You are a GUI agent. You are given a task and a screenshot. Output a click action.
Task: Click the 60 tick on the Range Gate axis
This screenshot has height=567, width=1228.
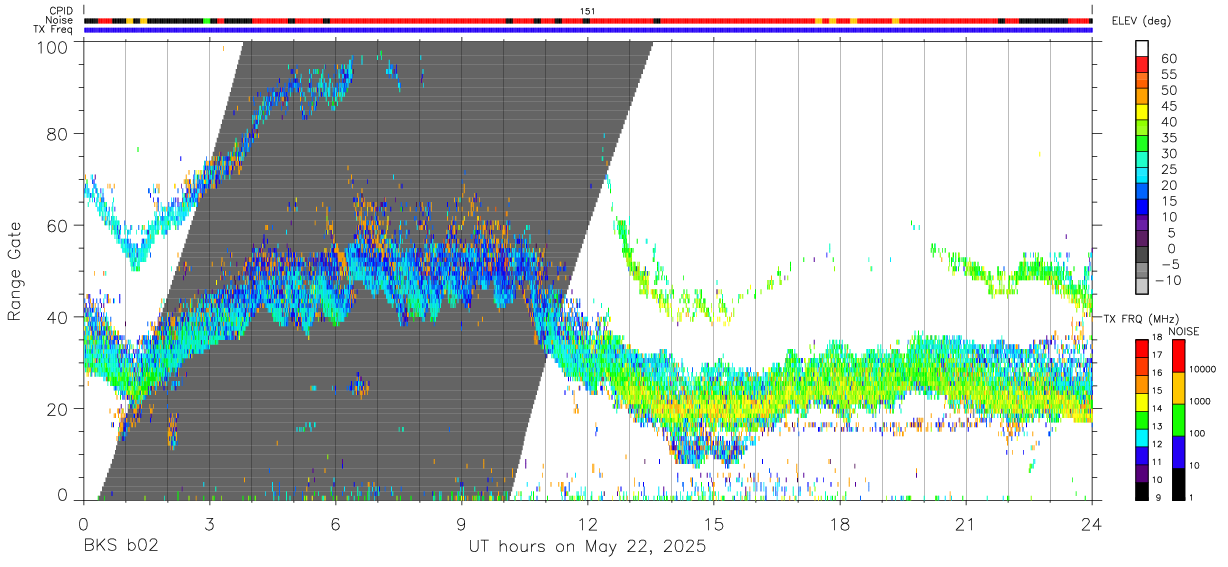pyautogui.click(x=59, y=226)
